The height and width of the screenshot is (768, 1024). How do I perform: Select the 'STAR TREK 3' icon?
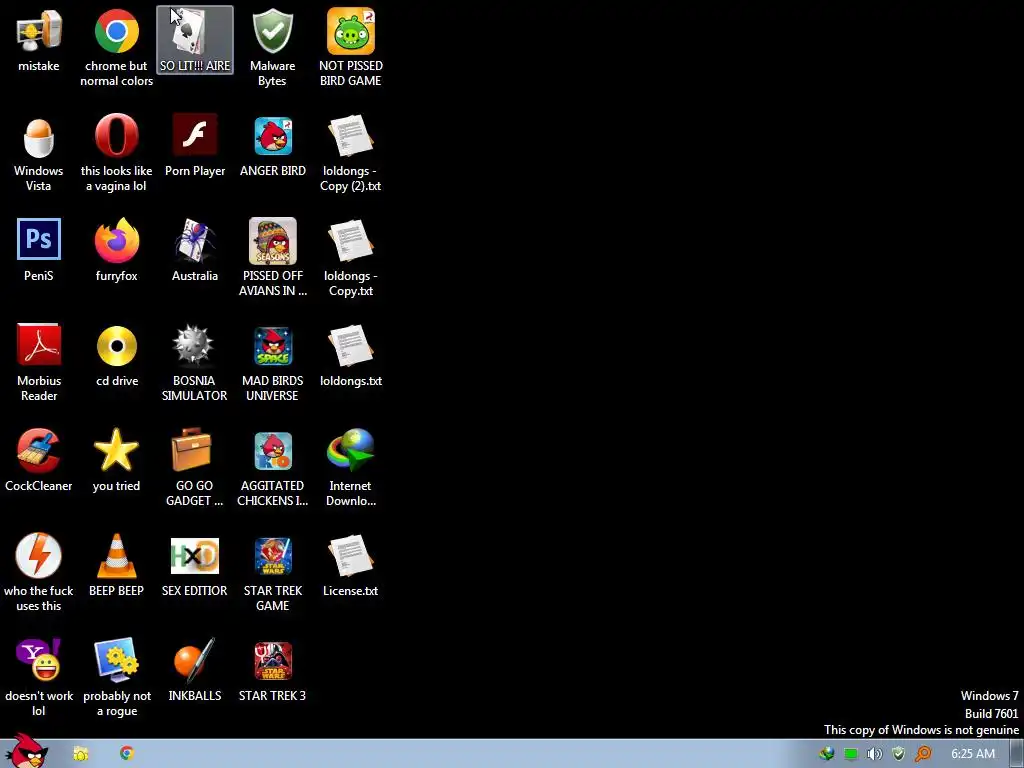tap(272, 671)
